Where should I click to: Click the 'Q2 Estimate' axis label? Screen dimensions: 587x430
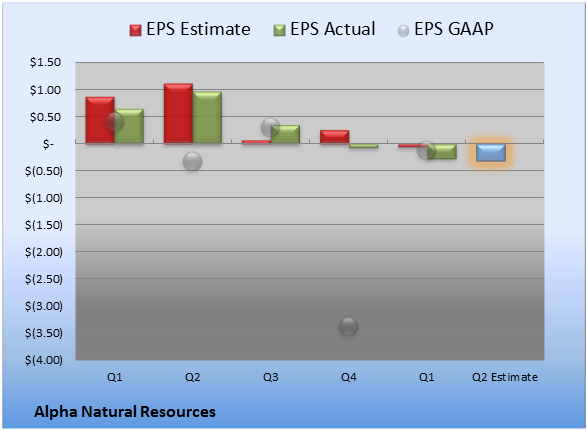tap(505, 377)
